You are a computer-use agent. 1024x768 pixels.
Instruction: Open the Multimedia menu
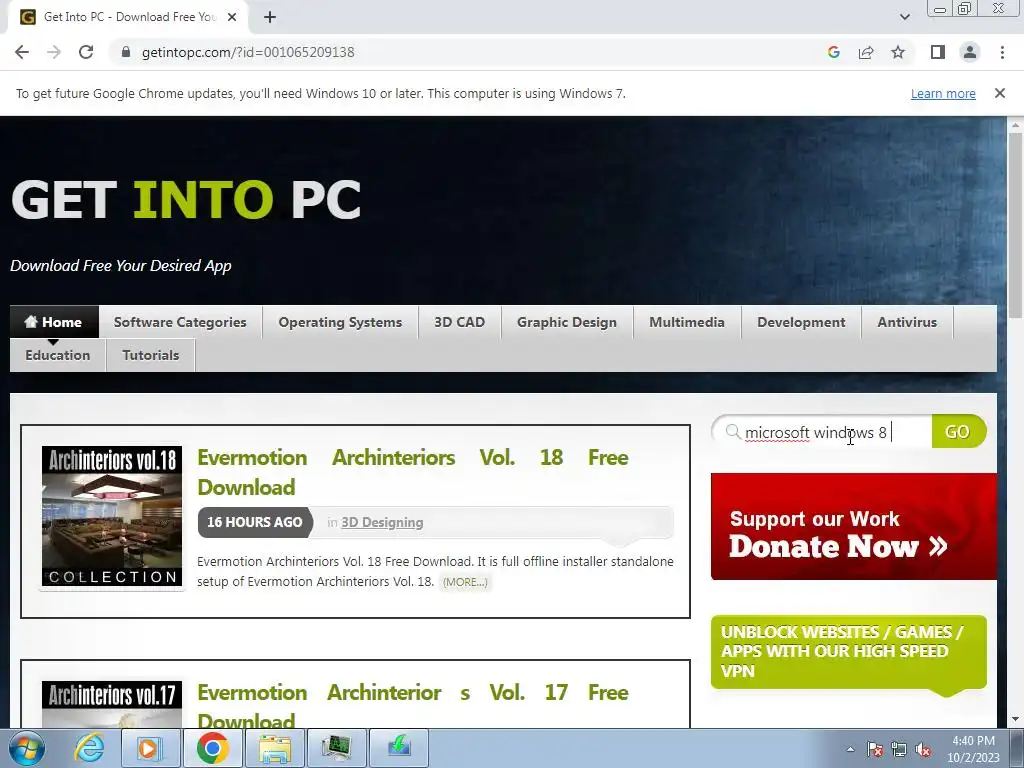(x=687, y=322)
